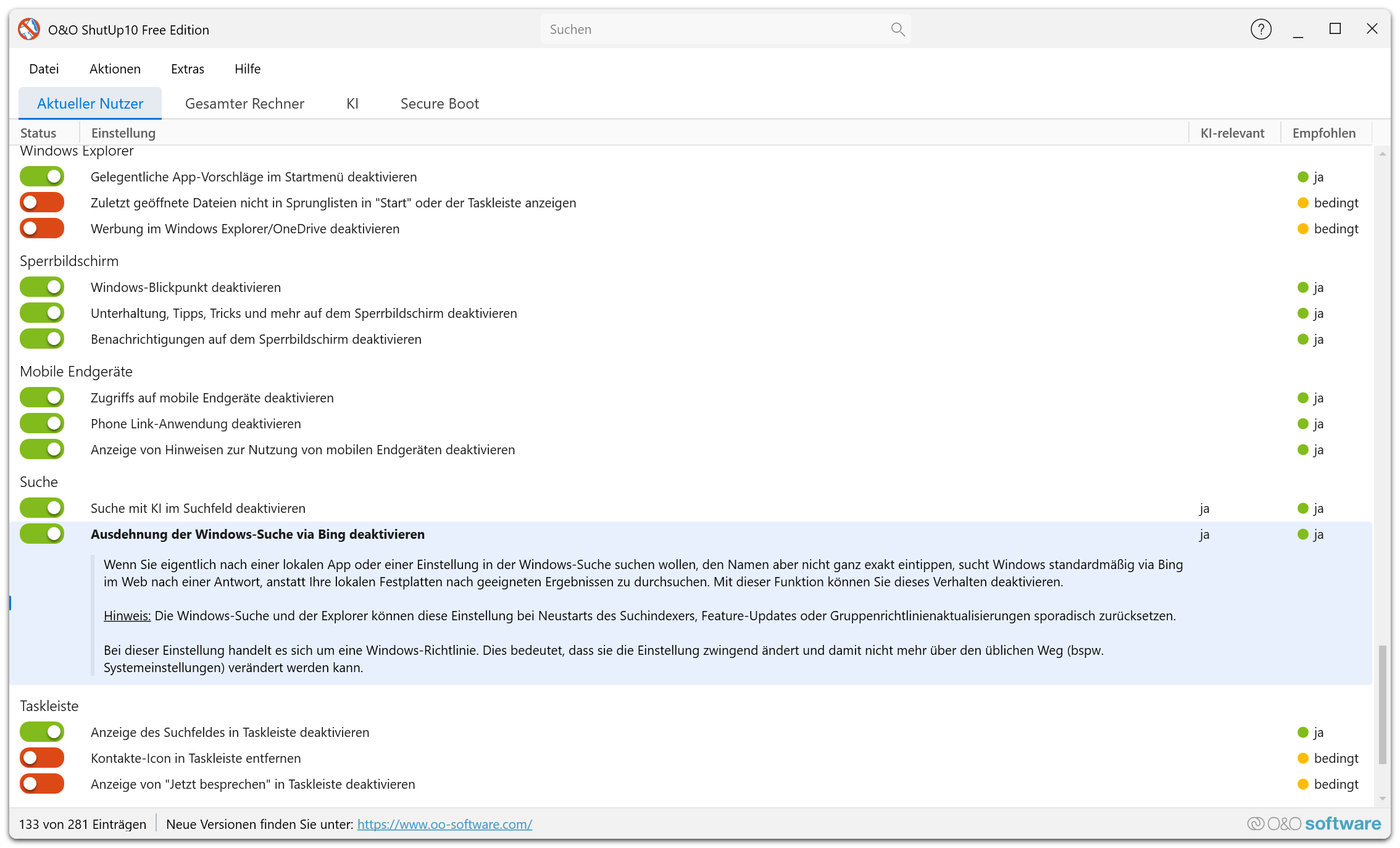Switch to the Gesamter Rechner tab
The width and height of the screenshot is (1400, 848).
(x=244, y=104)
